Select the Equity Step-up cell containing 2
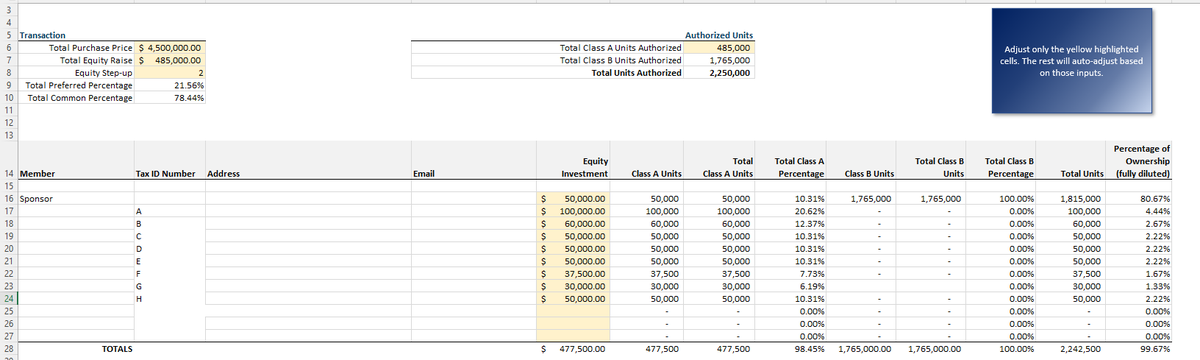Viewport: 1200px width, 360px height. coord(171,73)
